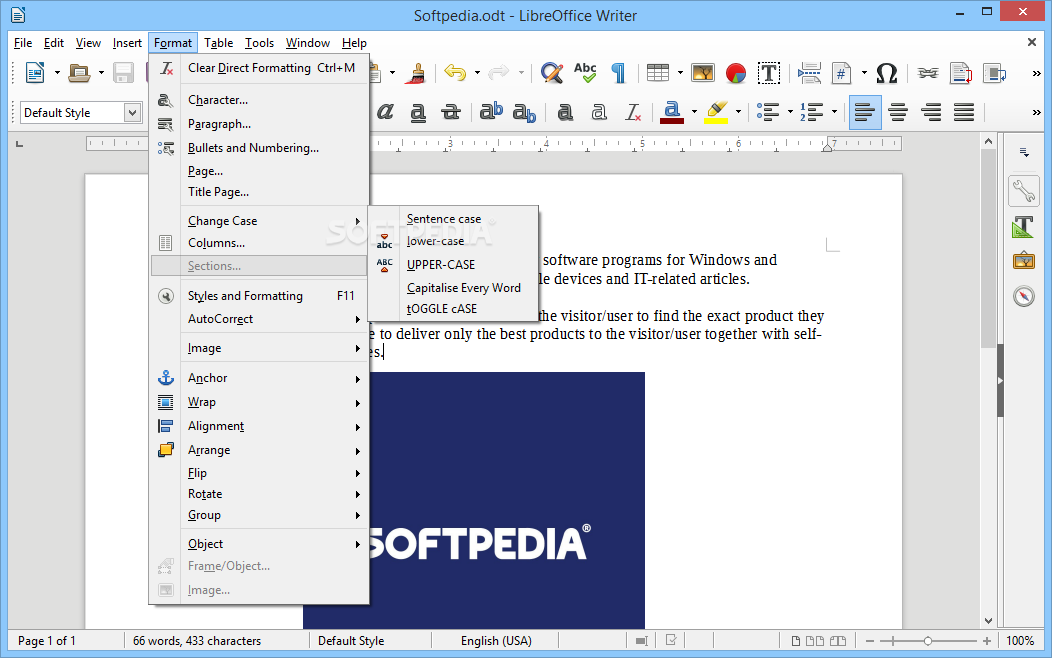Click the New document icon

pyautogui.click(x=35, y=72)
